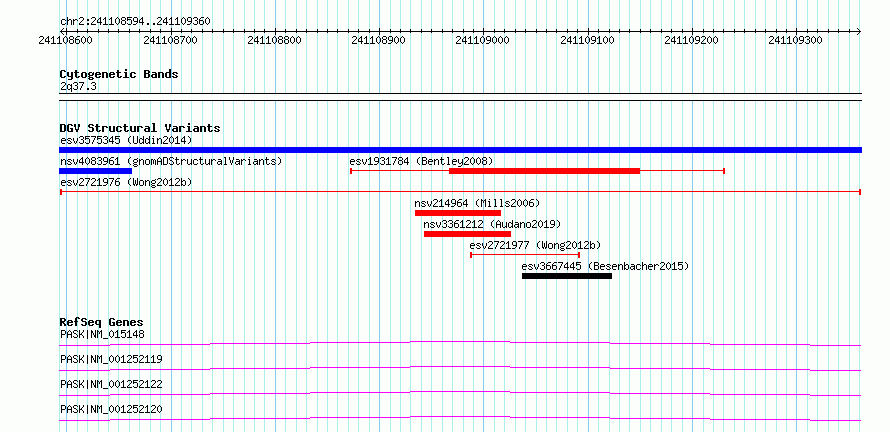Open the PASK|NM_001252119 transcript label
This screenshot has width=890, height=432.
(x=111, y=359)
